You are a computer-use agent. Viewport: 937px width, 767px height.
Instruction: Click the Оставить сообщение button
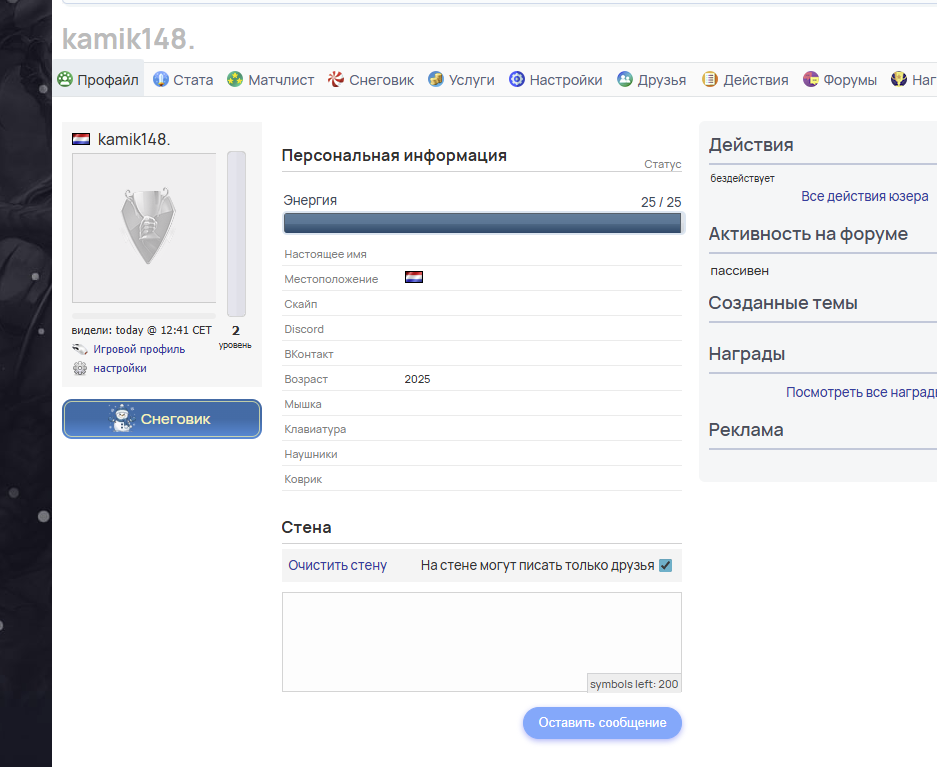pos(602,723)
